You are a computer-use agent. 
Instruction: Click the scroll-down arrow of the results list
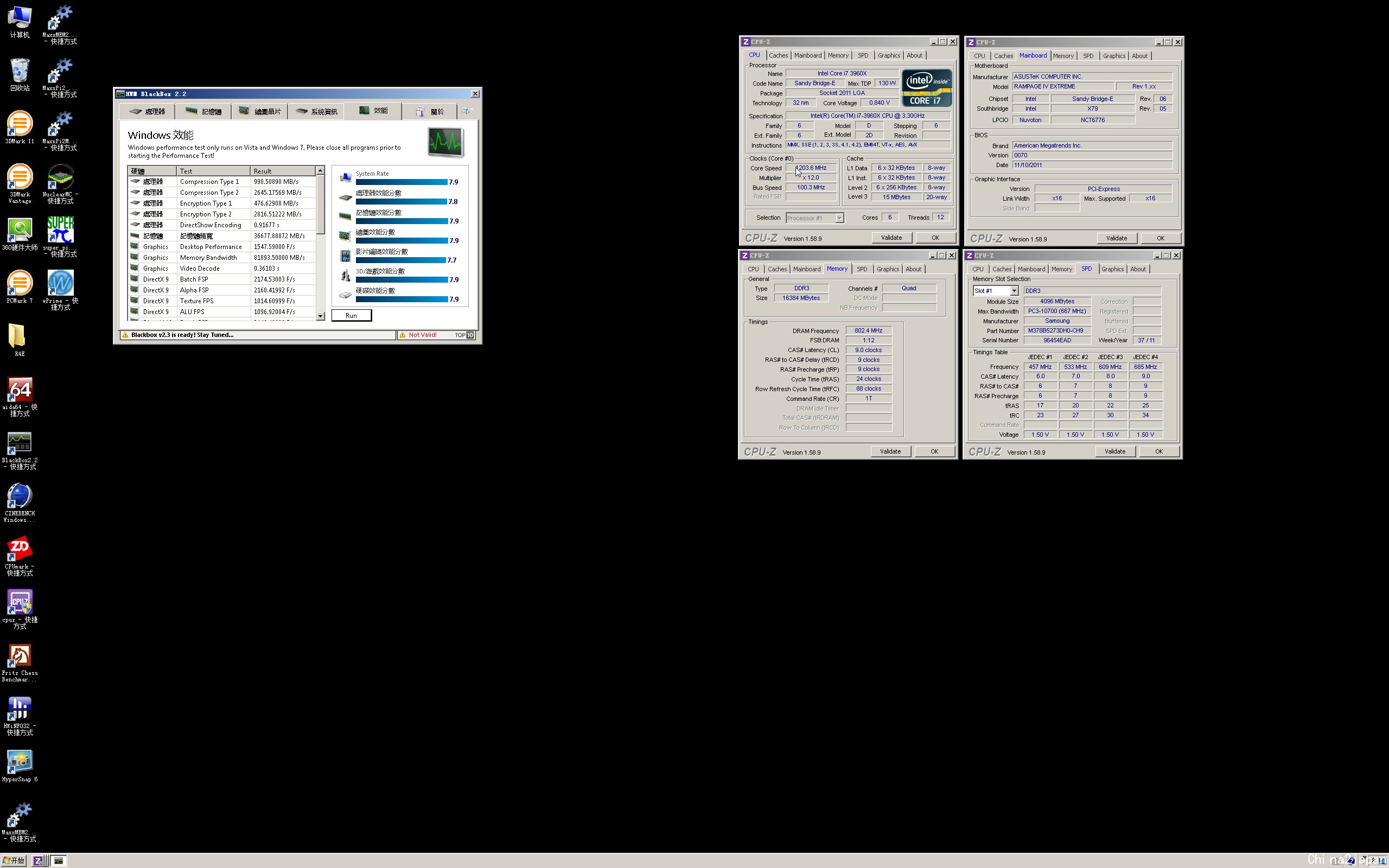click(x=320, y=316)
